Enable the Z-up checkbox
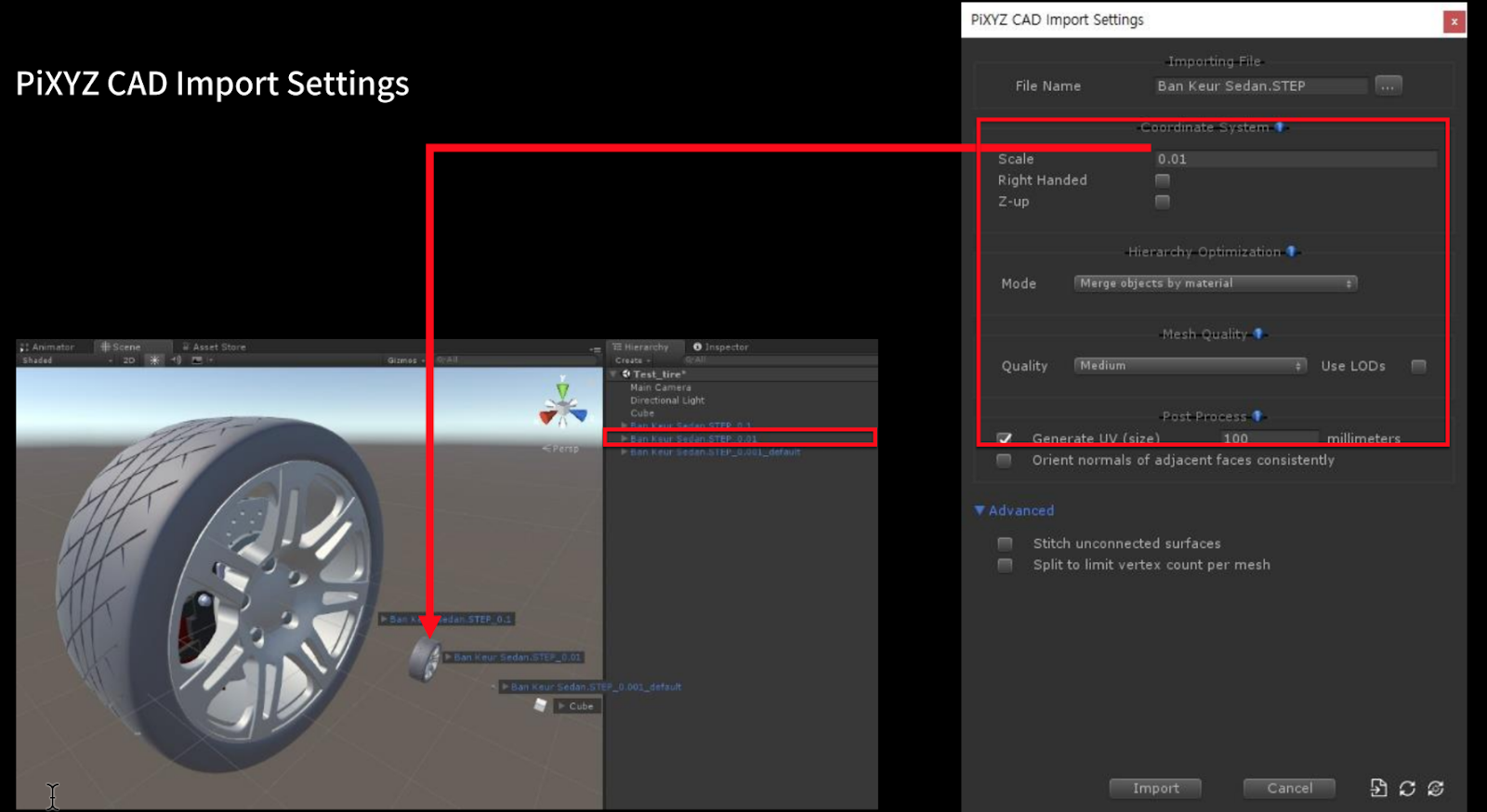This screenshot has width=1487, height=812. coord(1163,202)
